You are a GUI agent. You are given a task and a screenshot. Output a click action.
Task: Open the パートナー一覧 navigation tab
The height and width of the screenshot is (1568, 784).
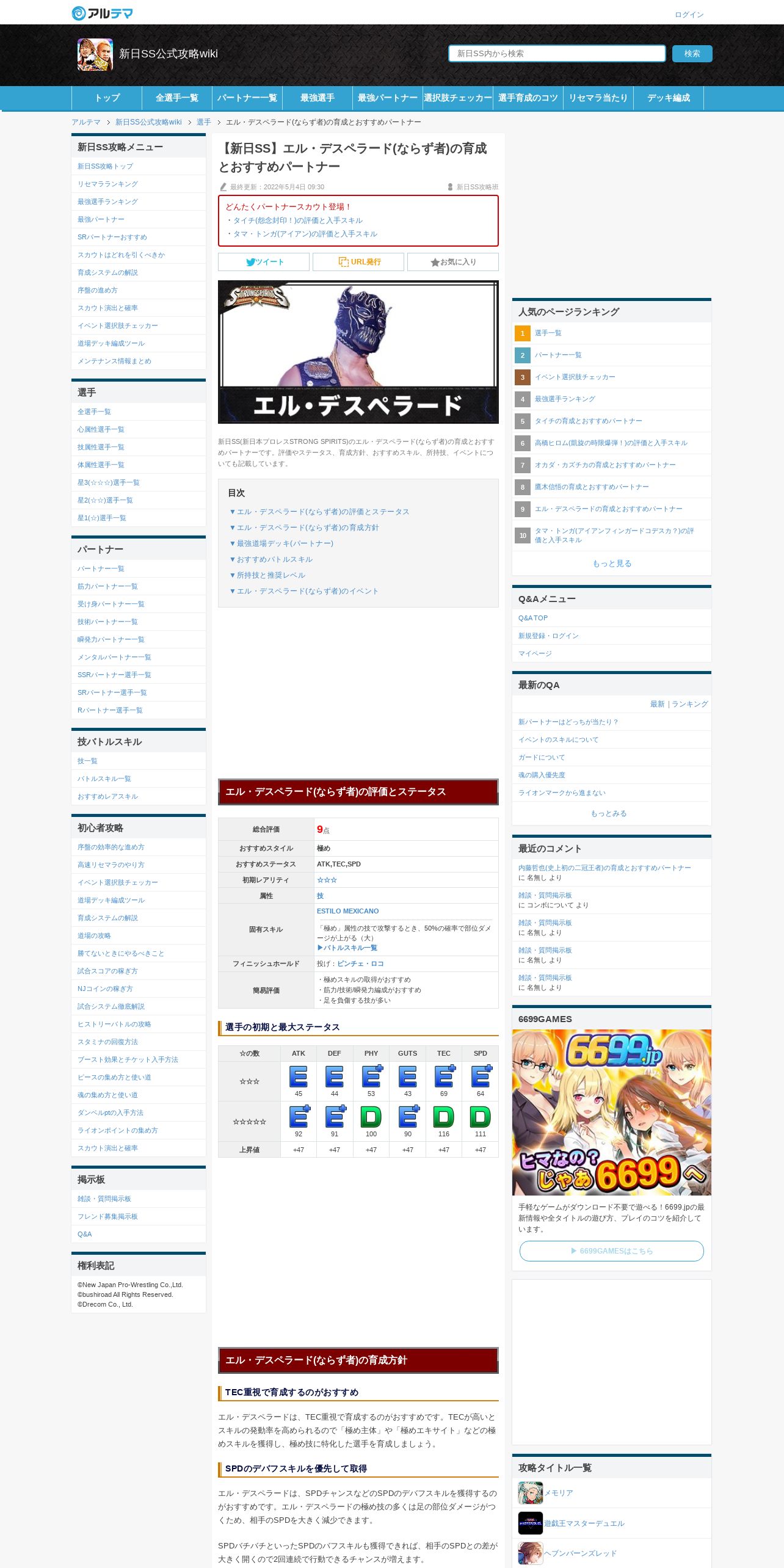click(x=247, y=98)
